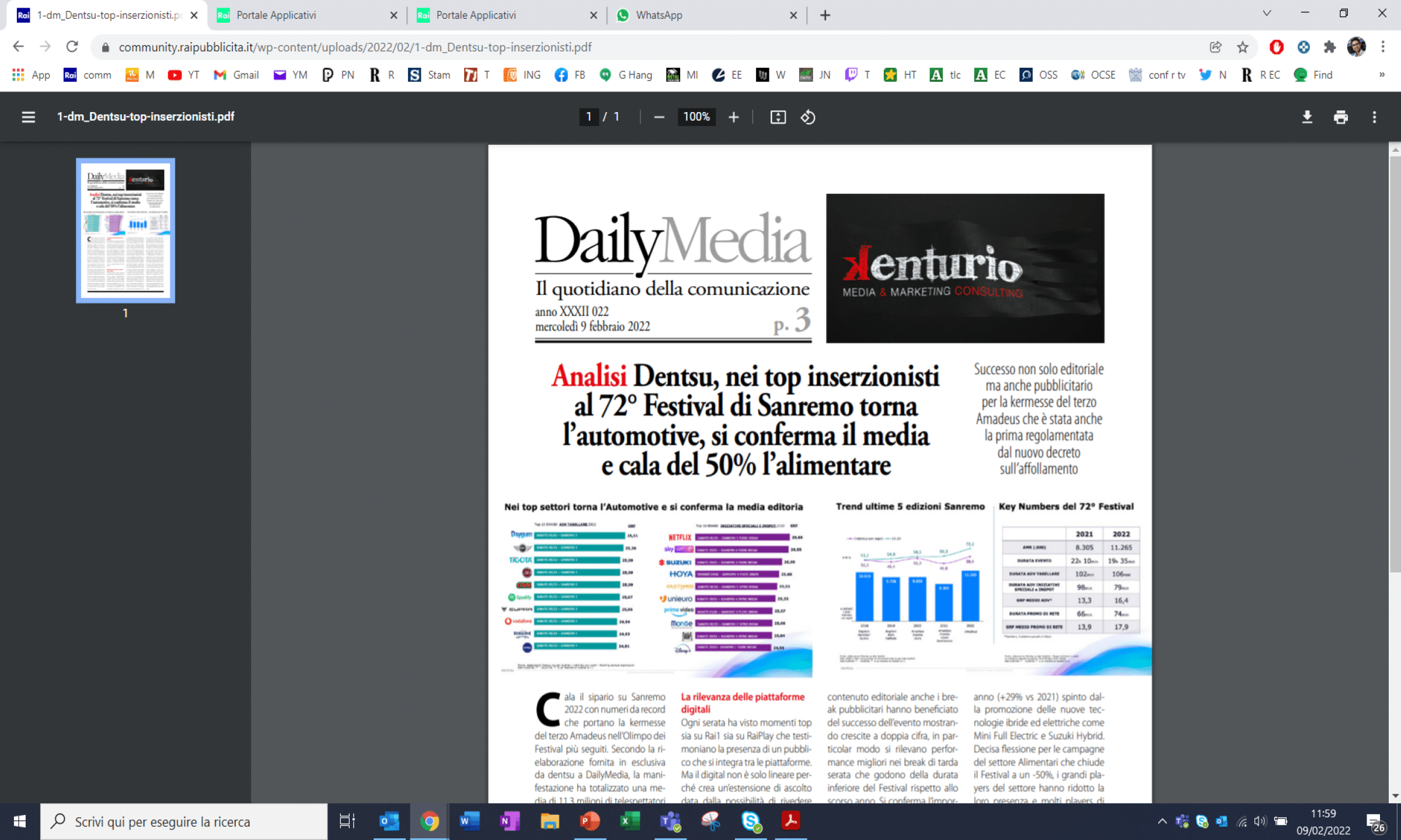Print the PDF document
The width and height of the screenshot is (1401, 840).
(x=1340, y=117)
